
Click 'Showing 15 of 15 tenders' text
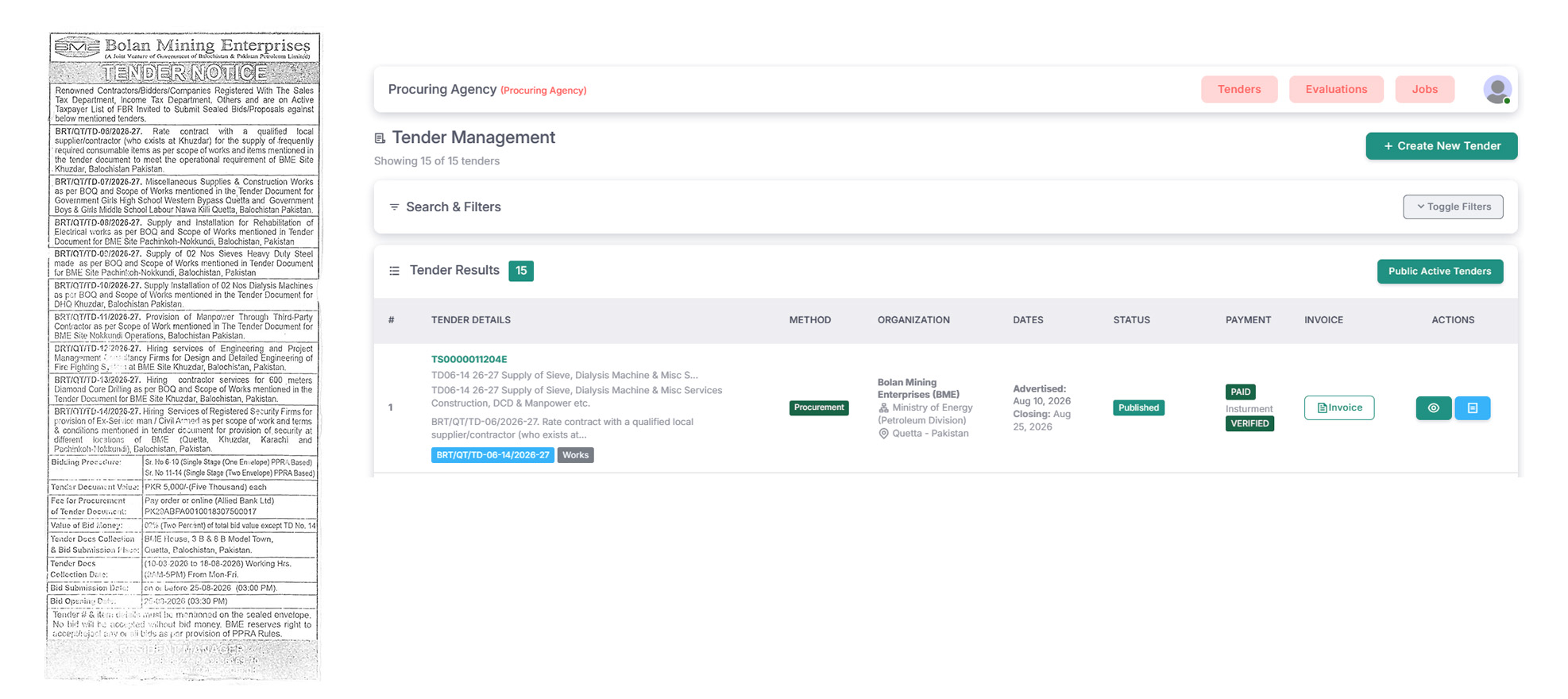437,161
